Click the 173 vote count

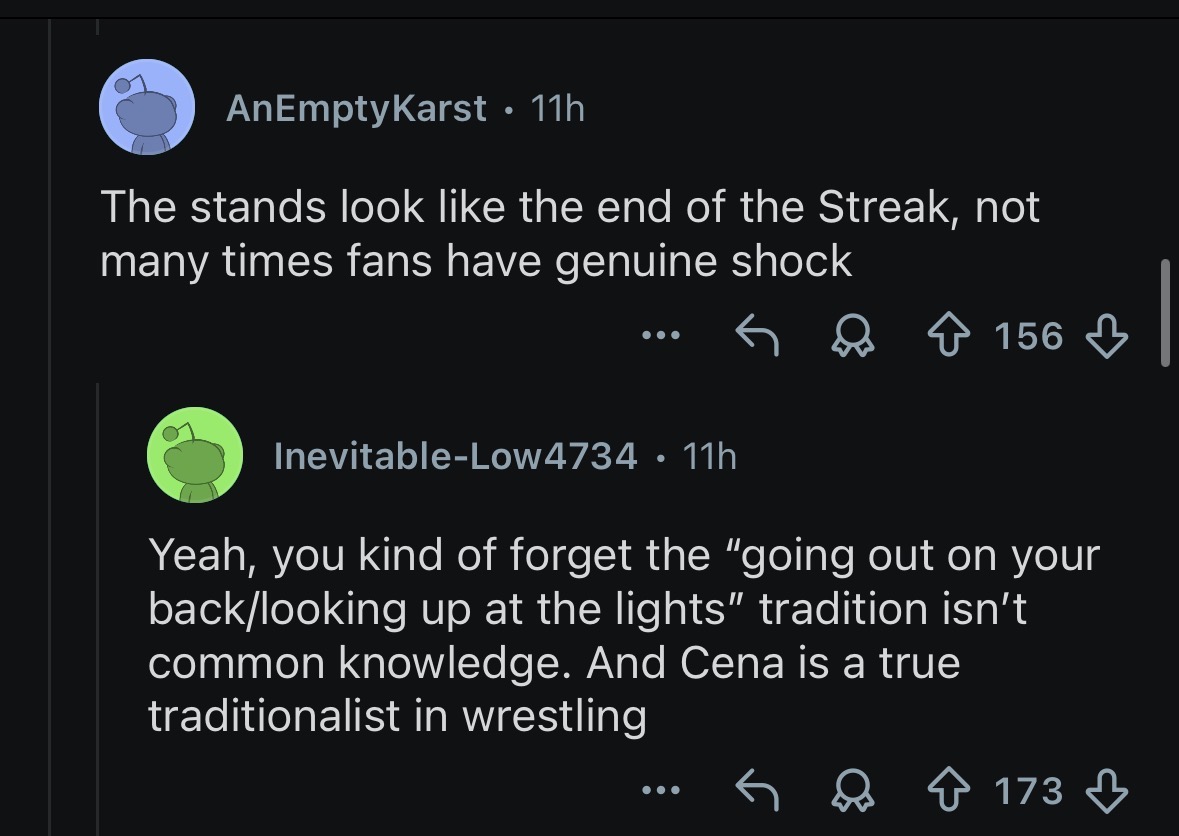(1030, 792)
